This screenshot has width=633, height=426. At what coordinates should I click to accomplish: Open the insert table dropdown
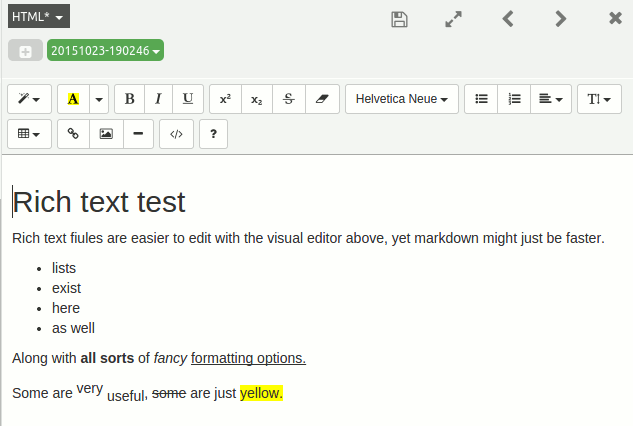tap(29, 134)
